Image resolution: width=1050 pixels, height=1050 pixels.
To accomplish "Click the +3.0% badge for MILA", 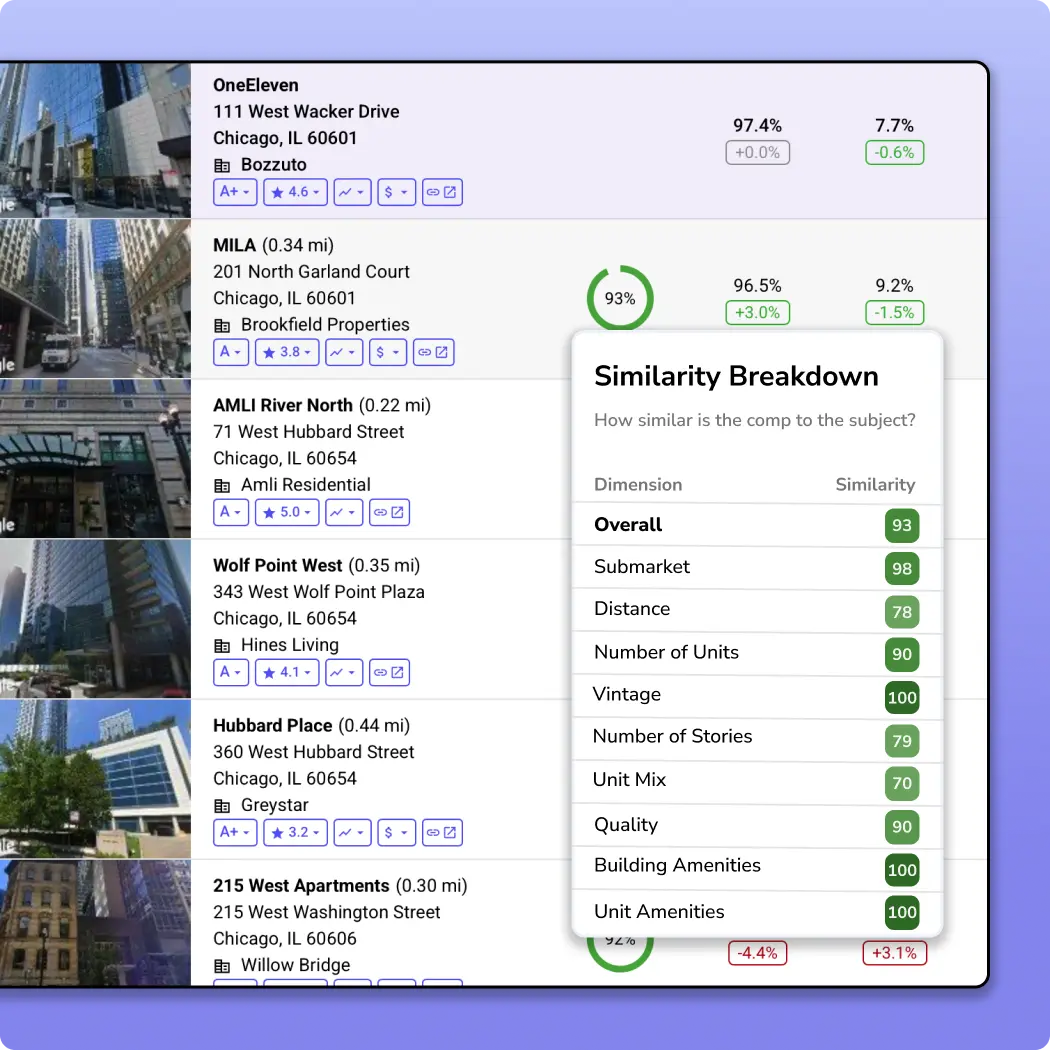I will [757, 313].
